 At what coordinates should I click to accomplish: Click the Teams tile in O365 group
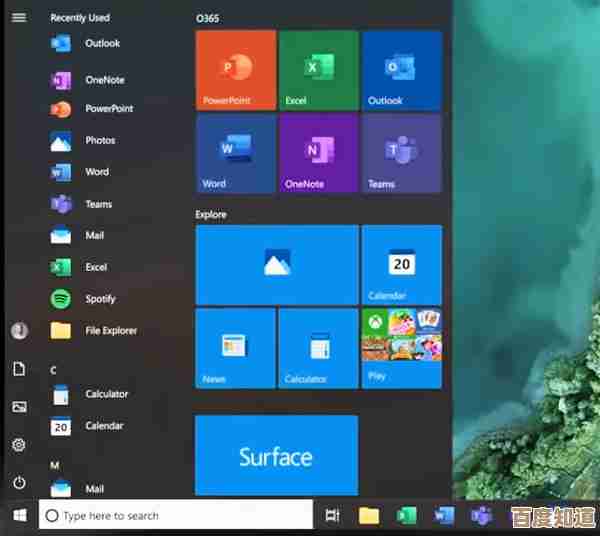pos(402,153)
